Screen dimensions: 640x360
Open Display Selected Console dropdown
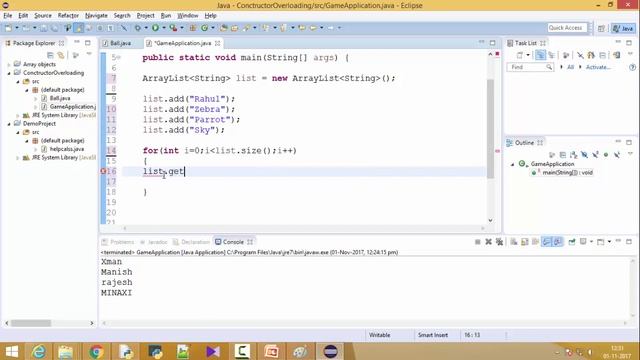click(x=591, y=242)
